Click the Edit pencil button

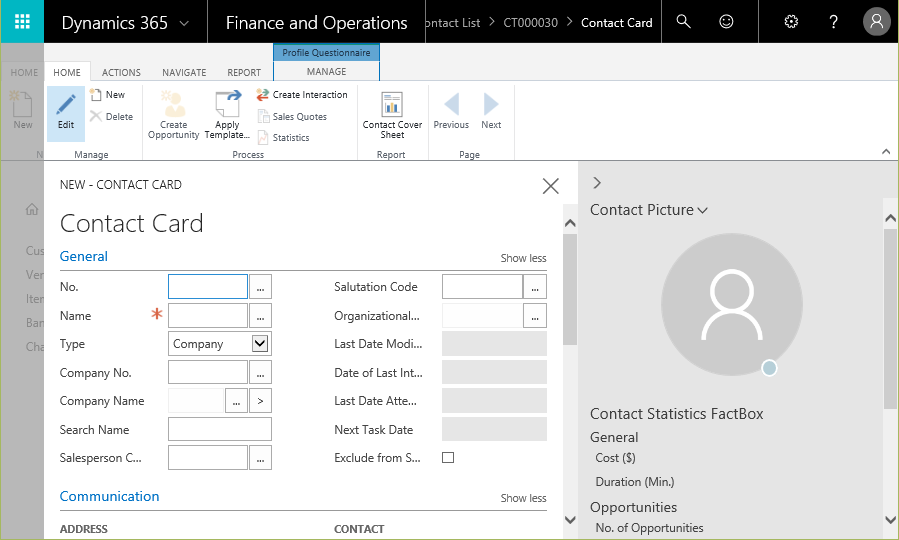(x=66, y=113)
